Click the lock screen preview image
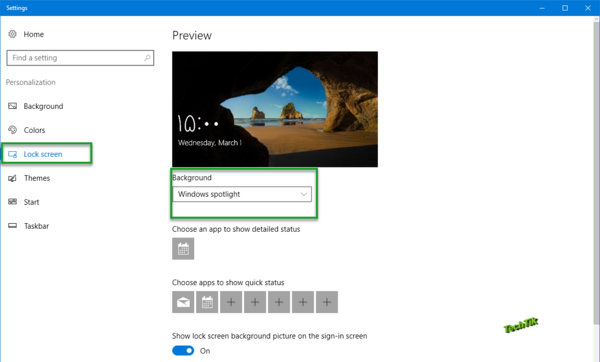Viewport: 600px width, 362px height. point(275,109)
